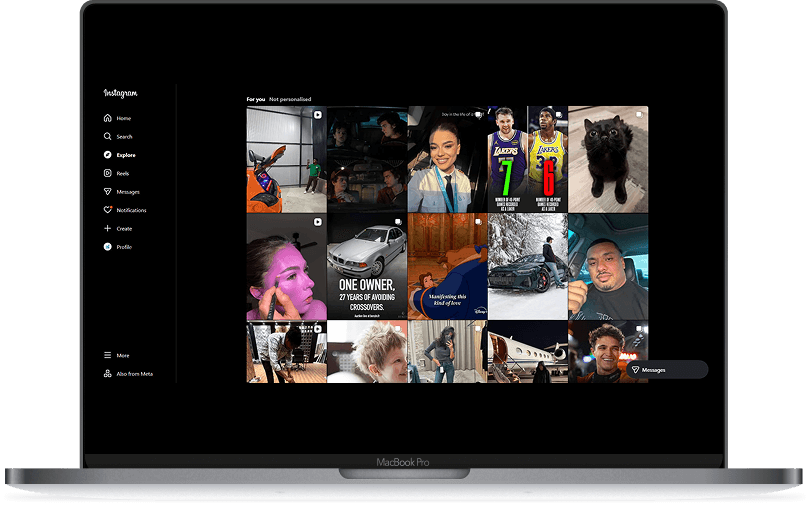Expand the More hamburger menu
Screen dimensions: 811x505
[108, 355]
